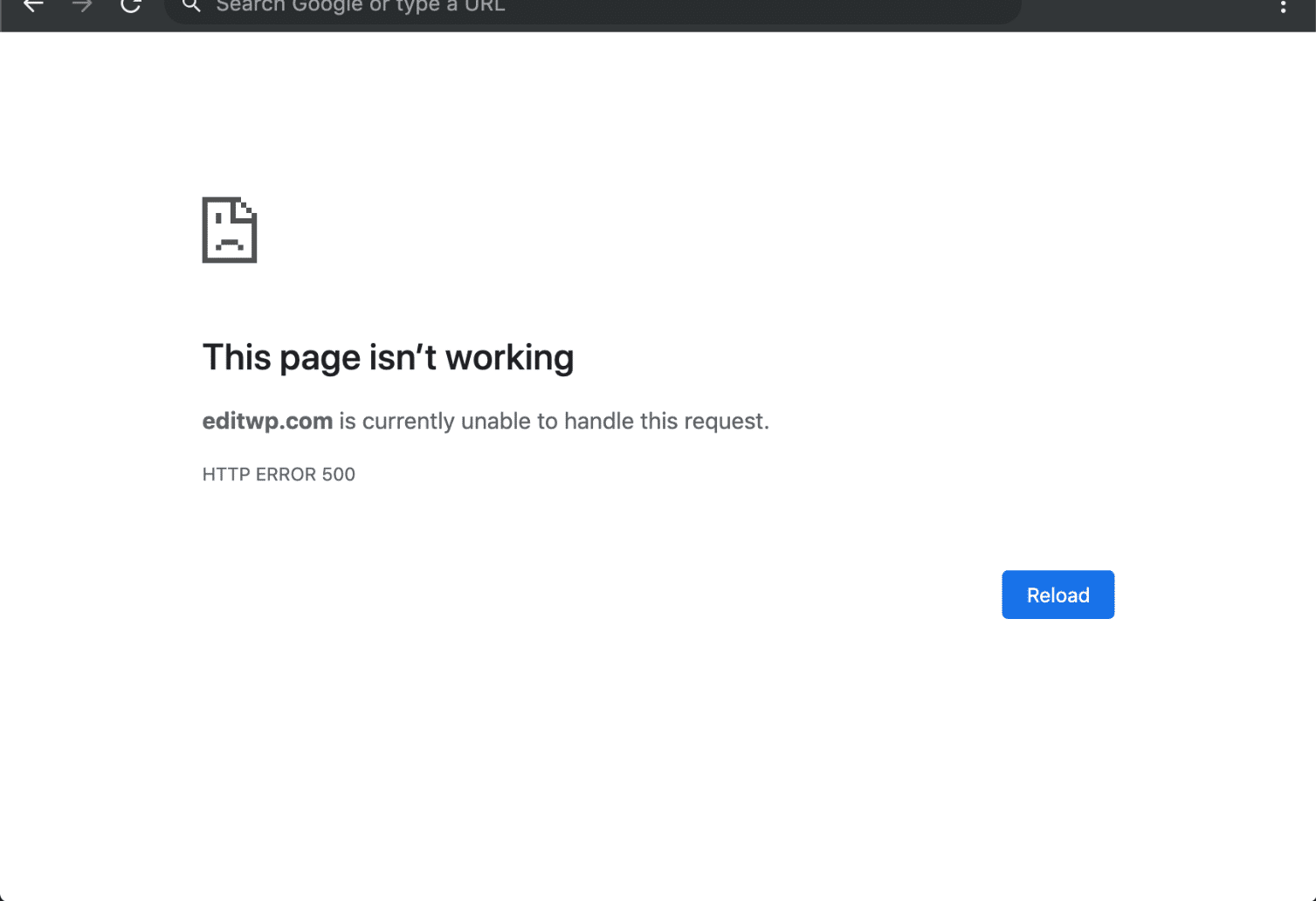Open browser settings via vertical dots menu
1316x901 pixels.
coord(1281,6)
